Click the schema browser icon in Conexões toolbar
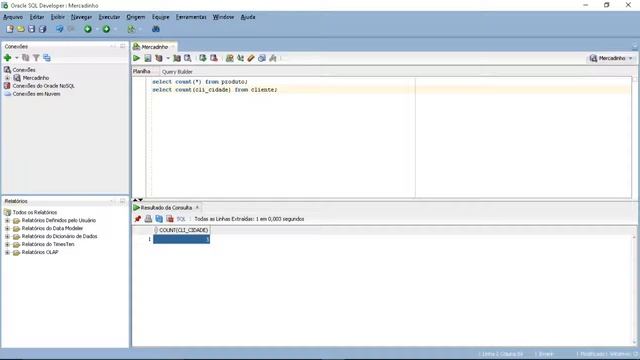Screen dimensions: 640x360 coord(47,58)
